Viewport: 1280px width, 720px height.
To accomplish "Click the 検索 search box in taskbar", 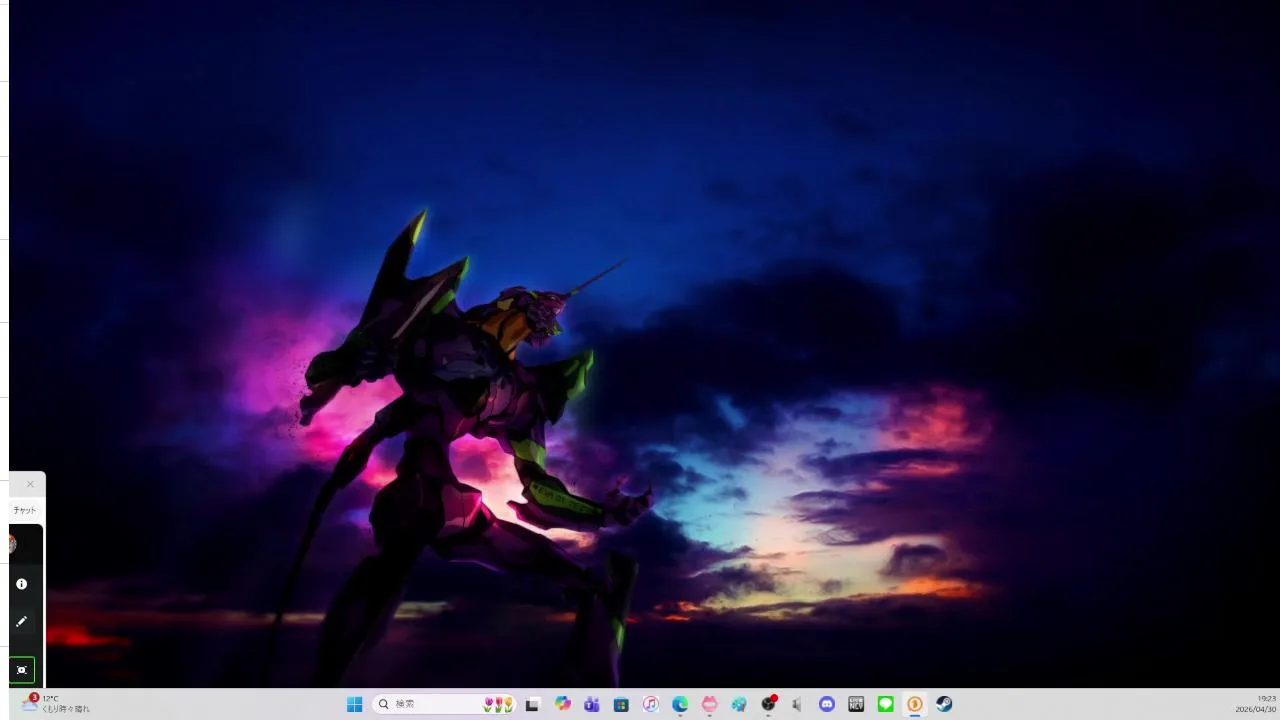I will (444, 704).
